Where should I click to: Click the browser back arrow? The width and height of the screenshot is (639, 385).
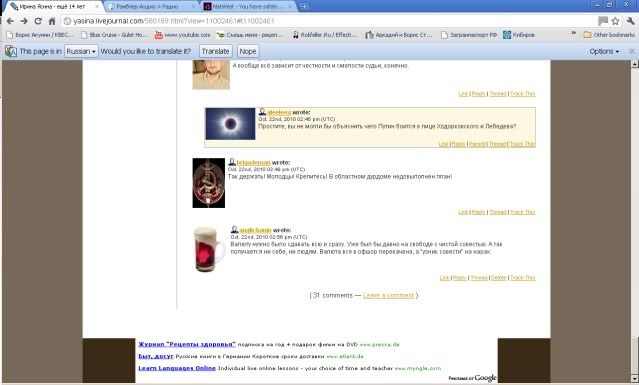[x=10, y=21]
